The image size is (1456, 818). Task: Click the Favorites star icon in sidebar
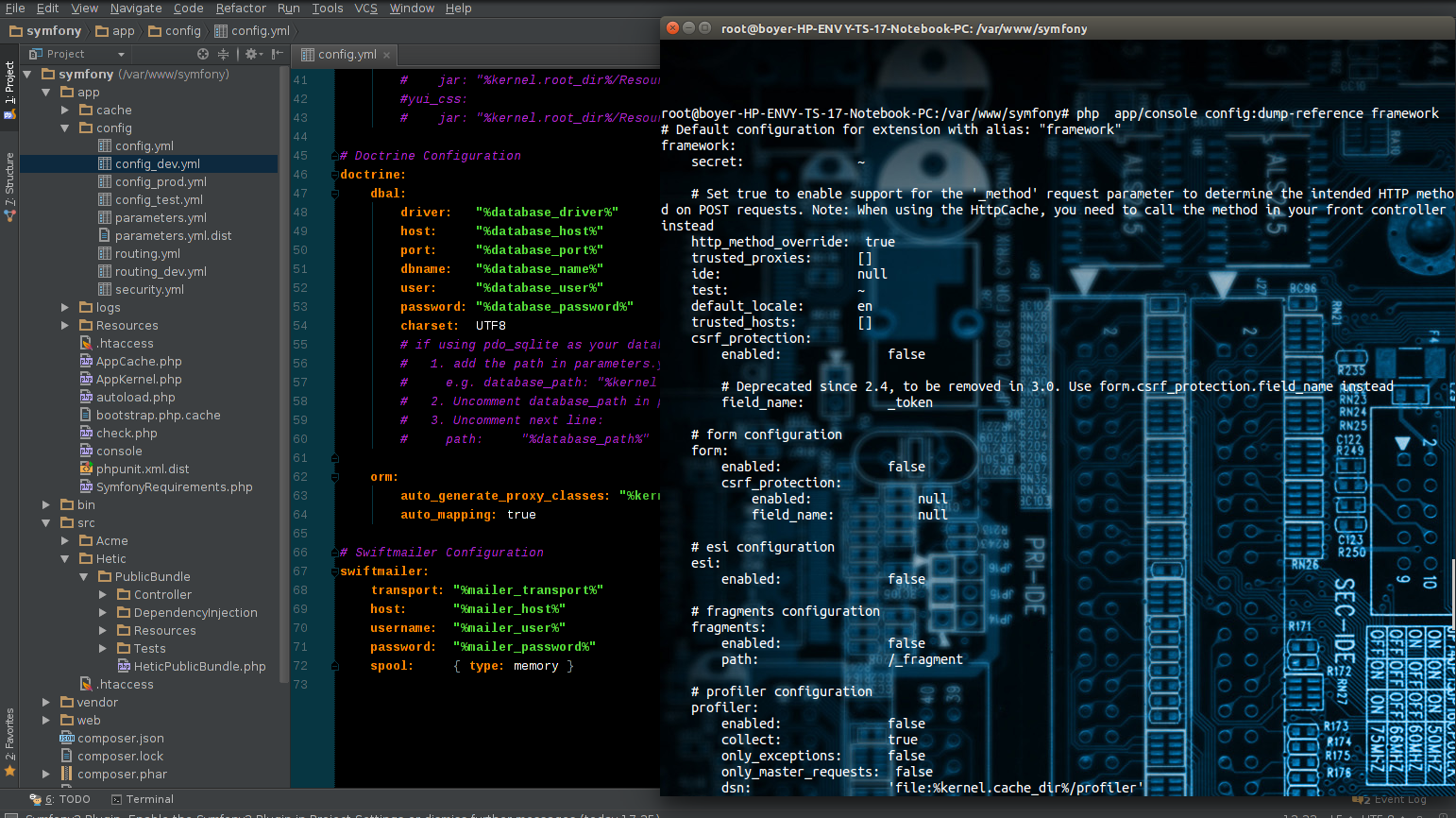click(9, 772)
